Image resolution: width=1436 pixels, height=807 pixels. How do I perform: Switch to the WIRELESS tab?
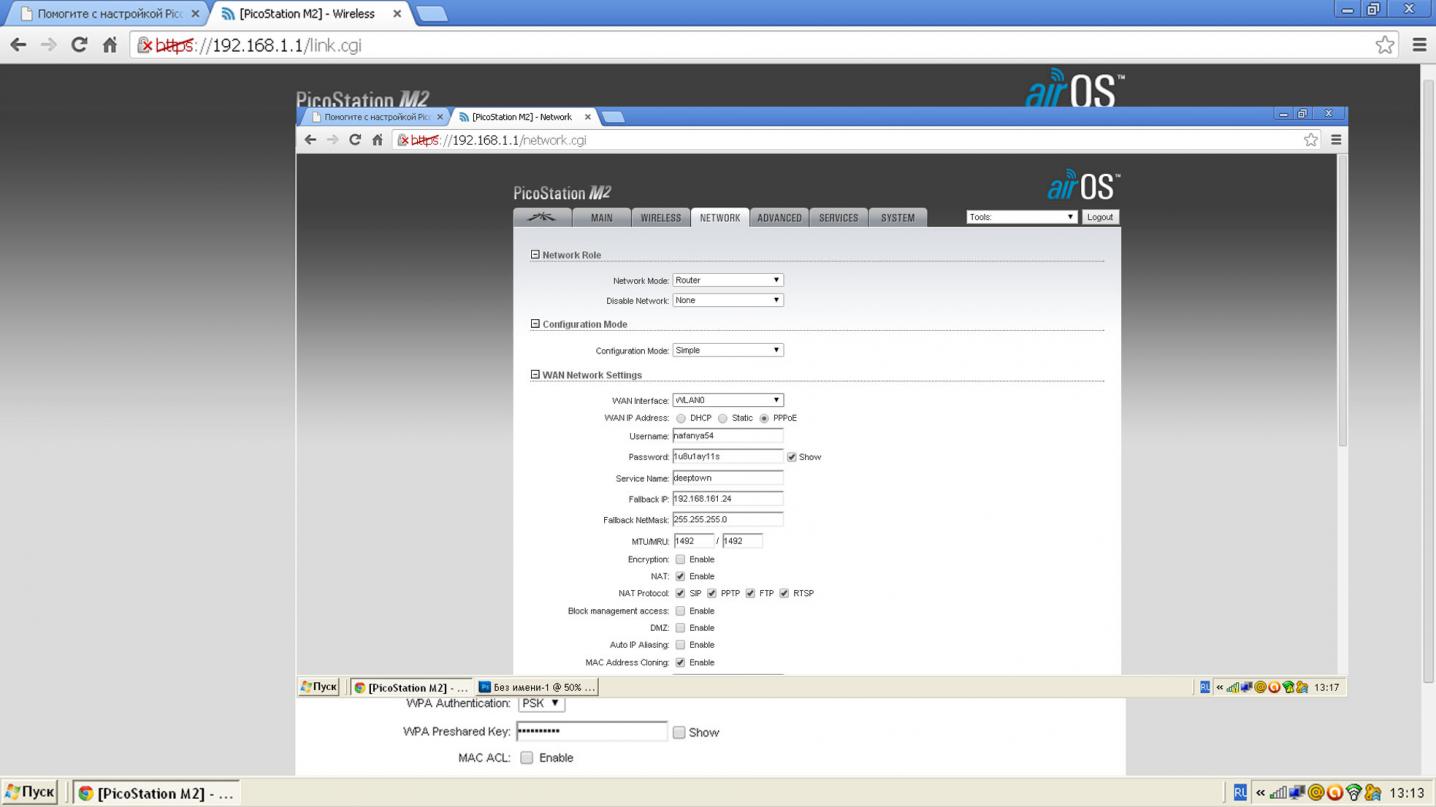click(660, 217)
